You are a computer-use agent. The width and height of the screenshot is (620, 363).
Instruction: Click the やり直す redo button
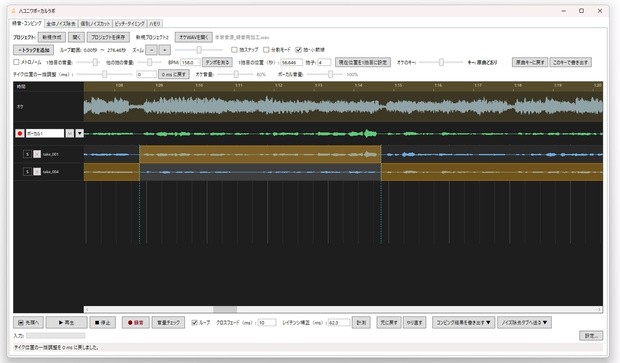coord(414,323)
